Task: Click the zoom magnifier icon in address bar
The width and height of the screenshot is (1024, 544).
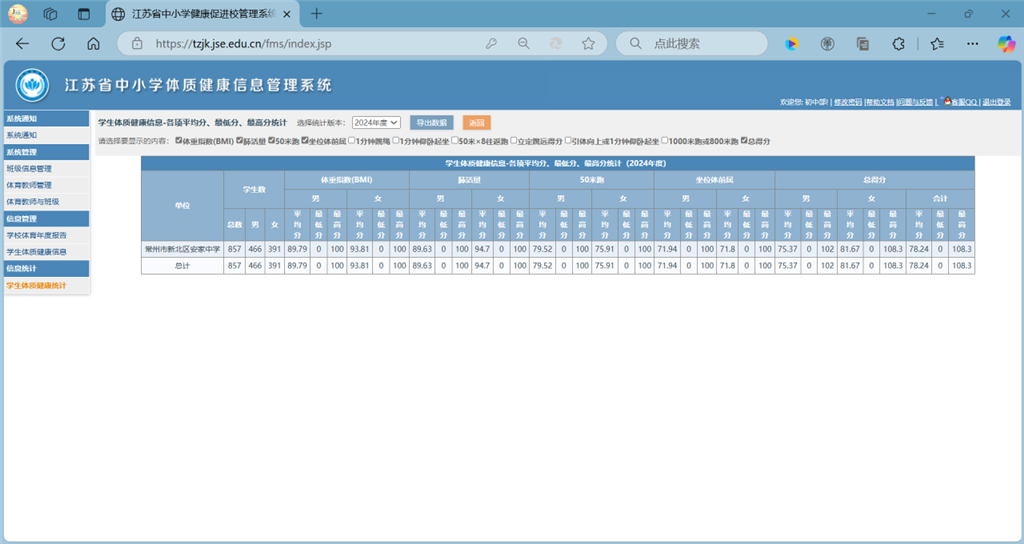Action: [524, 44]
